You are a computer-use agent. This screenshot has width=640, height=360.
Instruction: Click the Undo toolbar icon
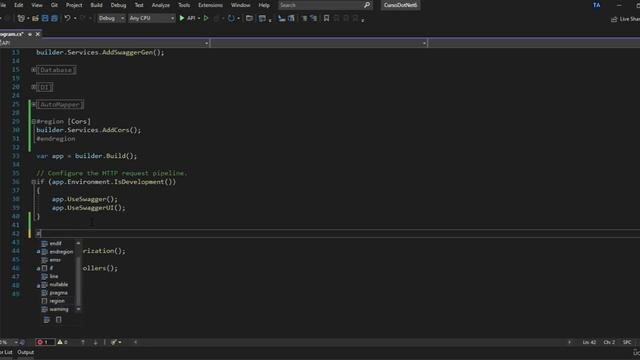67,18
